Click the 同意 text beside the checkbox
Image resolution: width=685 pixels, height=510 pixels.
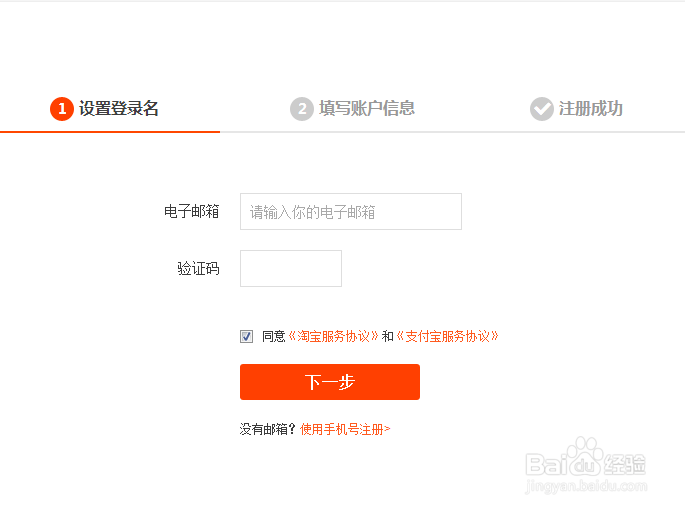coord(273,337)
